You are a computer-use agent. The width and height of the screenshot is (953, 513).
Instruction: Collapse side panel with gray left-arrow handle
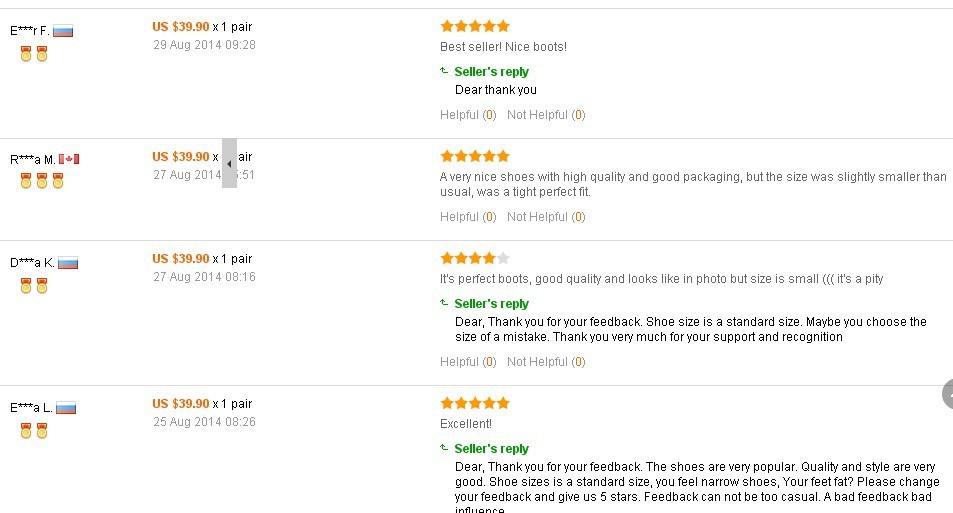pyautogui.click(x=229, y=163)
